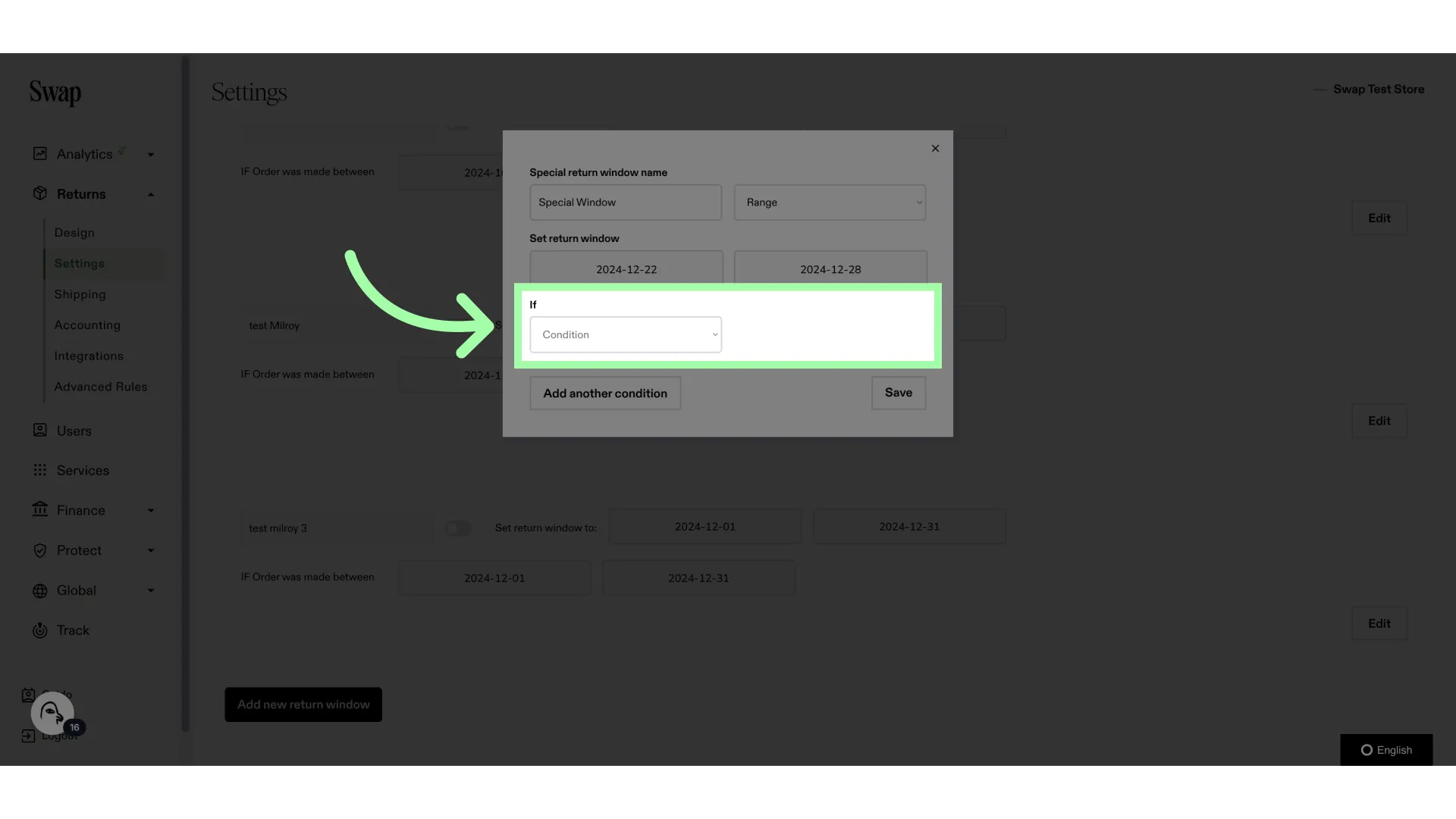1456x819 pixels.
Task: Click the Swap logo
Action: pos(55,93)
